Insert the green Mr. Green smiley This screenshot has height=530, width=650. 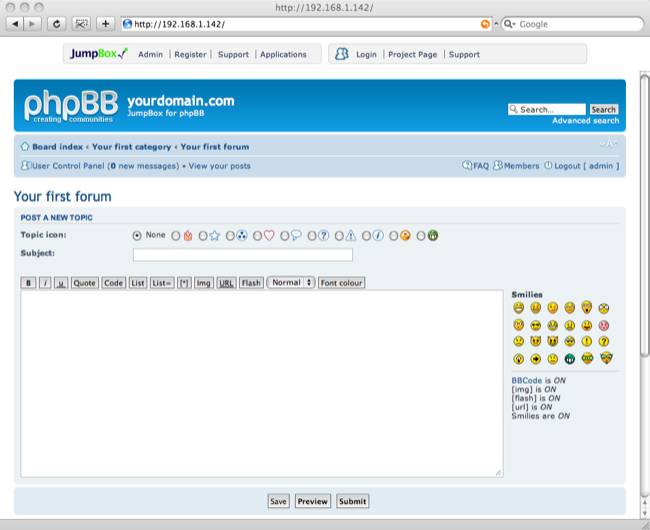(x=570, y=359)
